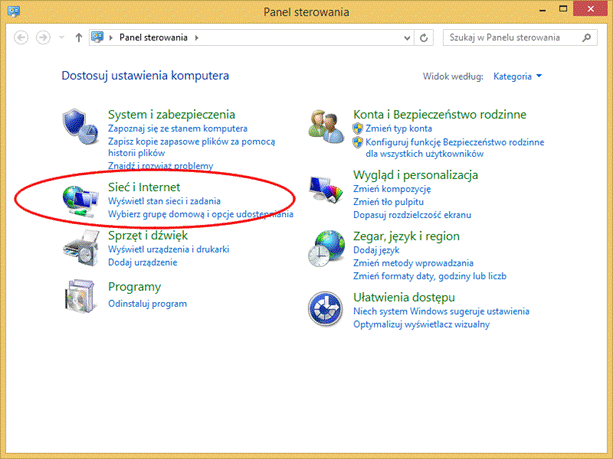This screenshot has height=459, width=613.
Task: Close the Panel sterowania window
Action: 590,9
